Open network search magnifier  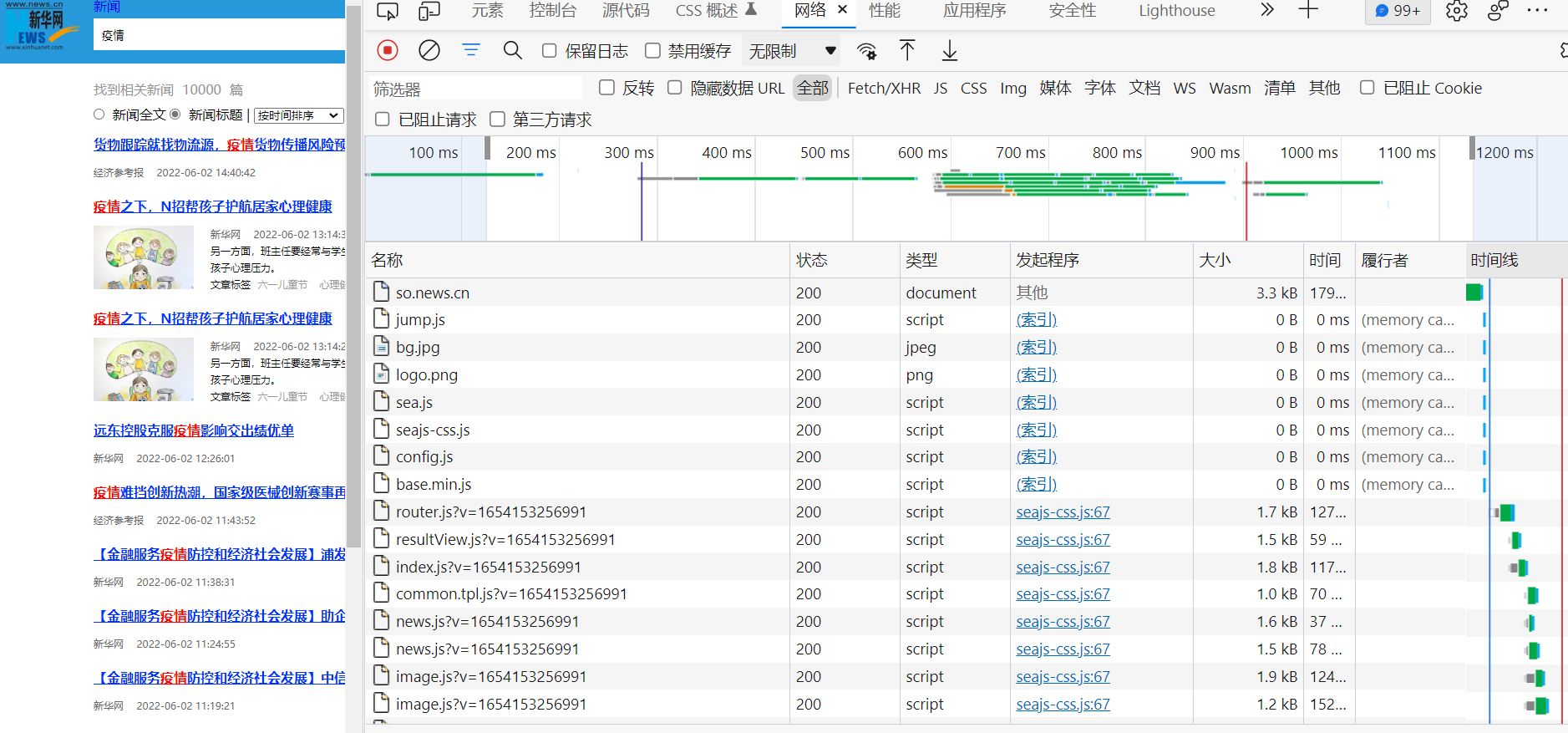pyautogui.click(x=513, y=50)
